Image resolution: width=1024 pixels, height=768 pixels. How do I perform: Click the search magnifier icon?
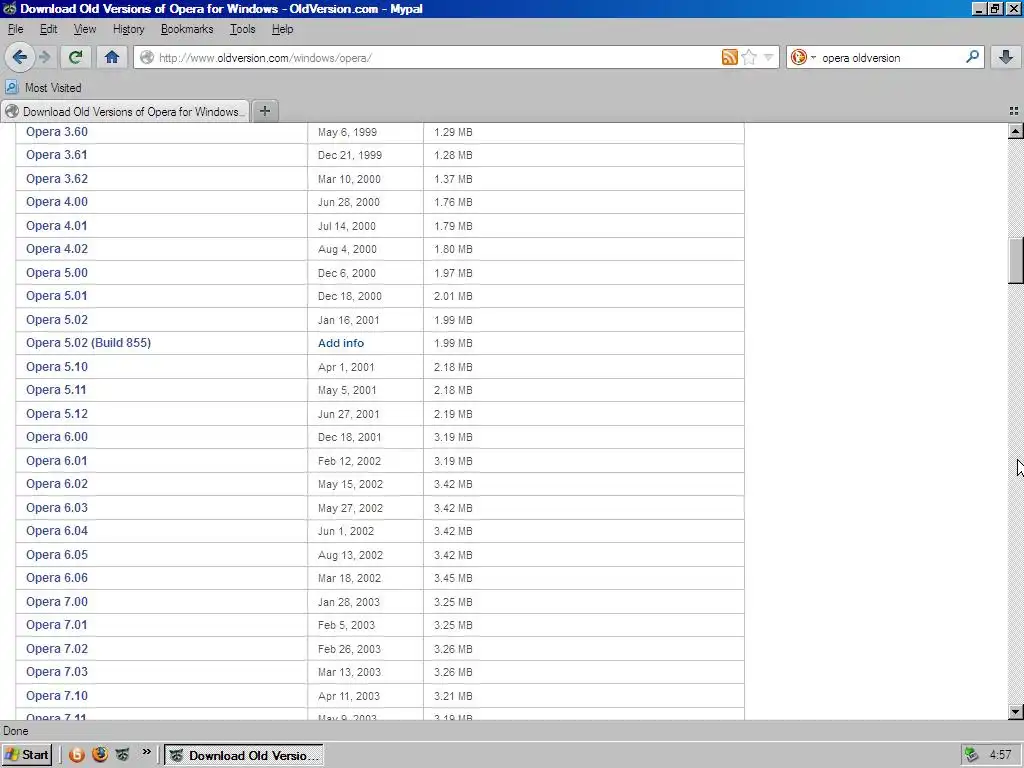pyautogui.click(x=972, y=57)
